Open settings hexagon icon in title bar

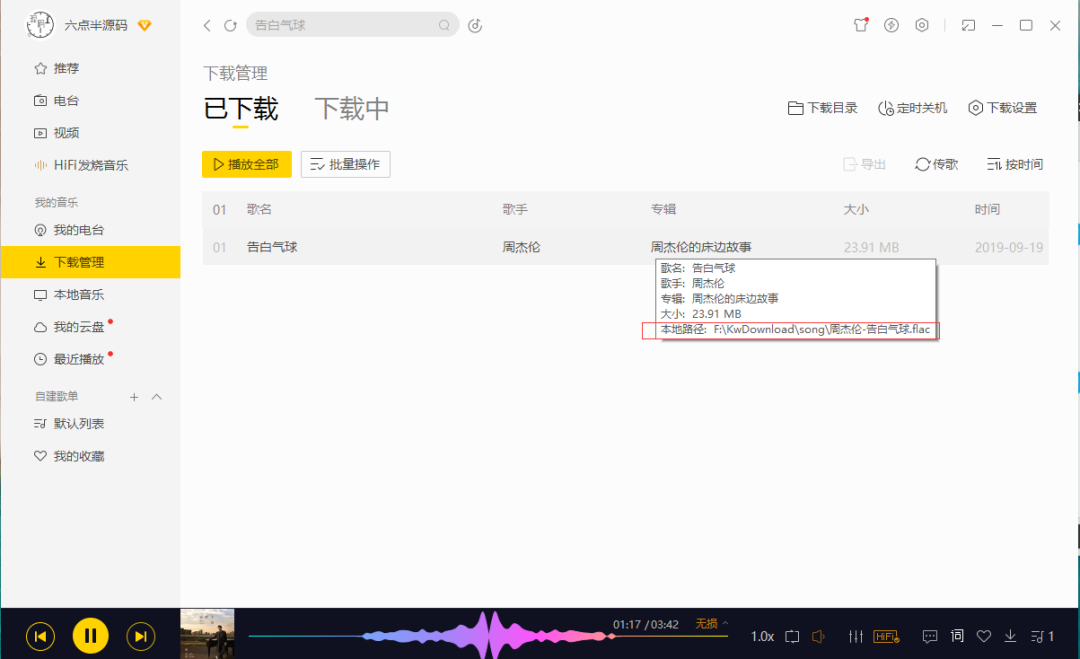[x=922, y=25]
